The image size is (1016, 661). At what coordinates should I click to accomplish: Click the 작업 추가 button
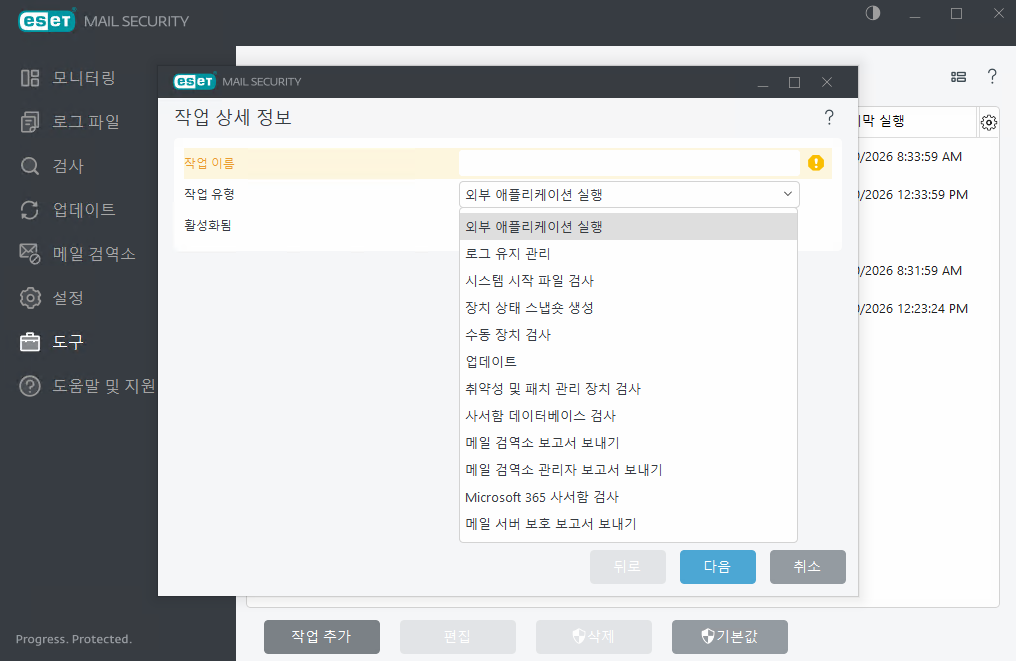(x=321, y=637)
